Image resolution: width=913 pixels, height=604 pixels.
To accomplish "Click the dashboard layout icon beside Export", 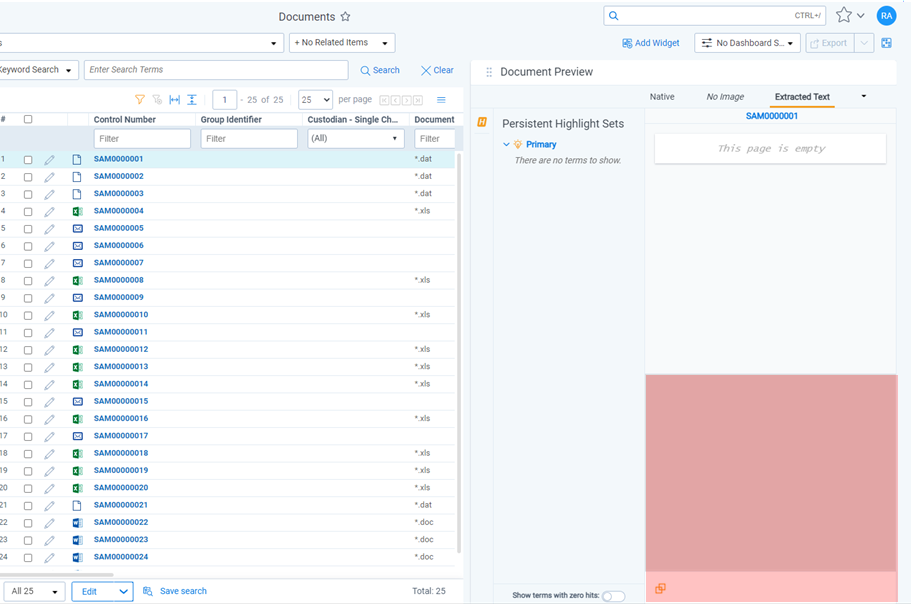I will [886, 43].
